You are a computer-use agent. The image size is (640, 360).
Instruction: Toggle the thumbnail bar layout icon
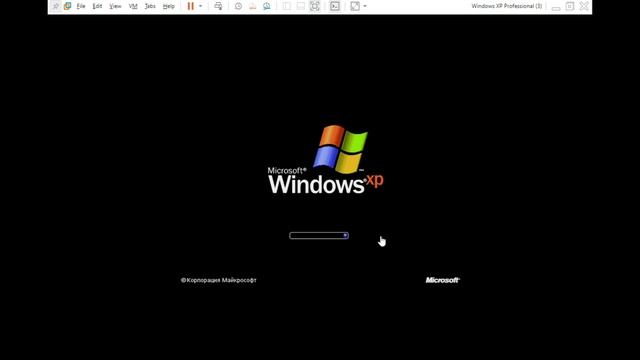[x=301, y=6]
